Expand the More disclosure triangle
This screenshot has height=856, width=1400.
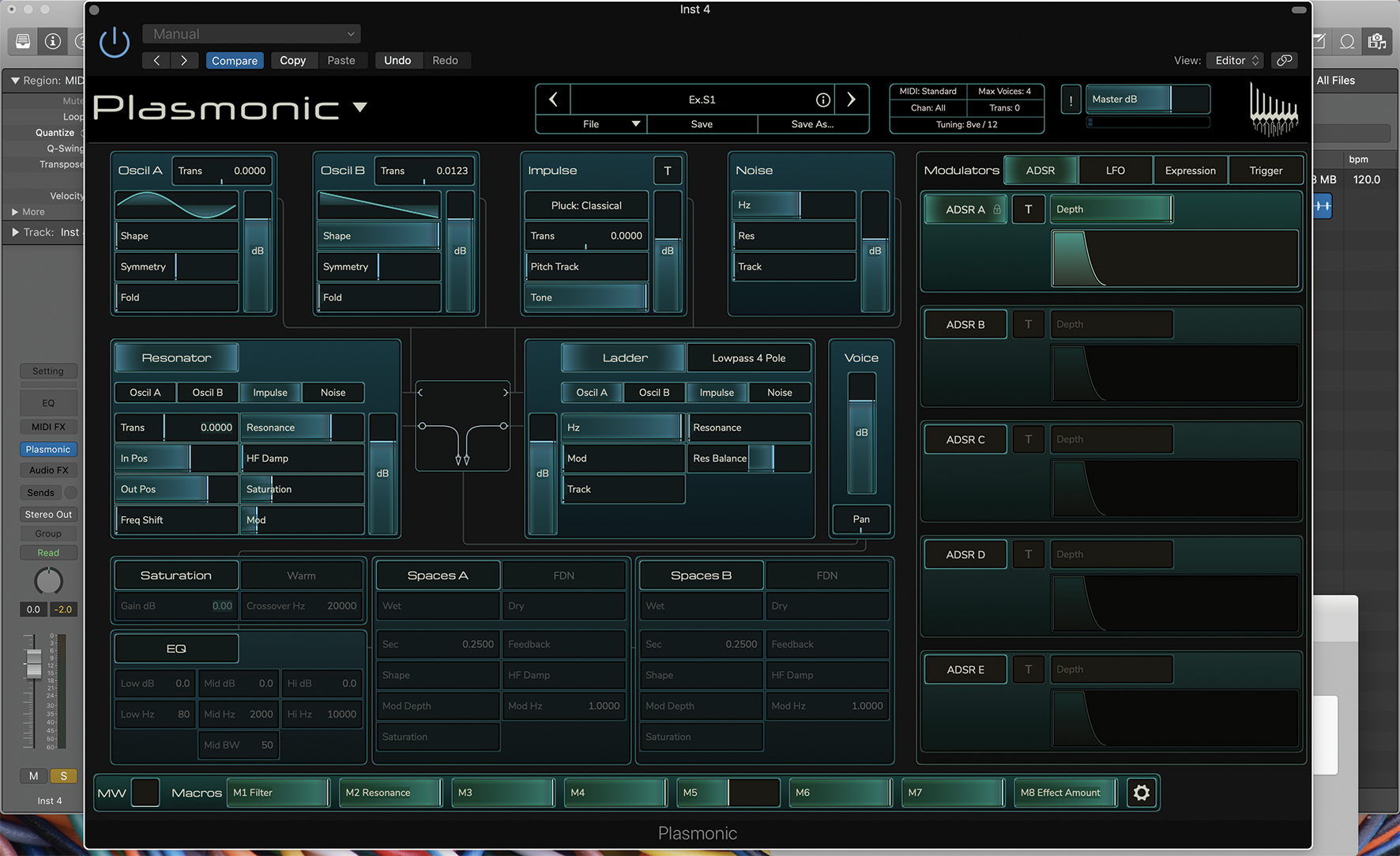(15, 212)
